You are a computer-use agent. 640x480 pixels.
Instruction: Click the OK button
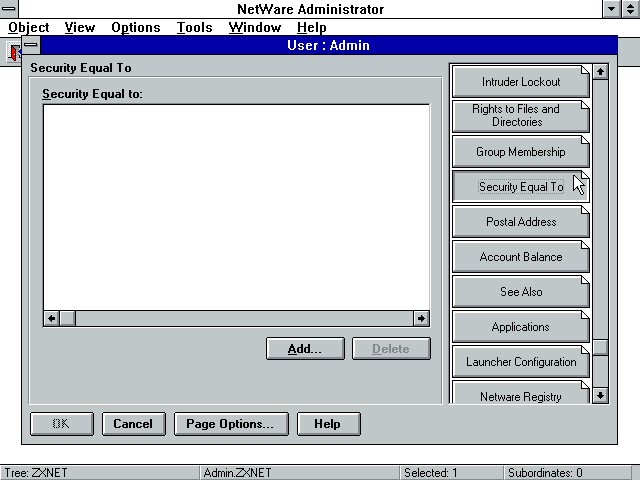click(x=62, y=424)
